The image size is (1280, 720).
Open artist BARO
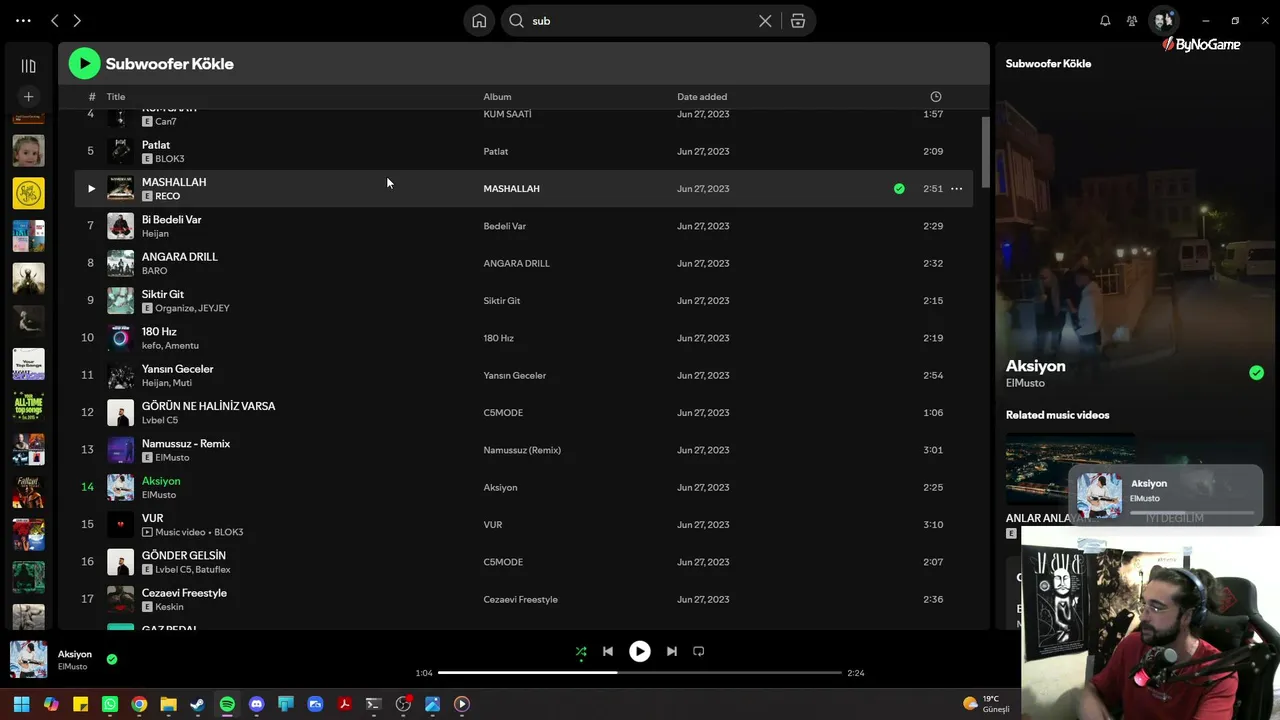(x=154, y=271)
